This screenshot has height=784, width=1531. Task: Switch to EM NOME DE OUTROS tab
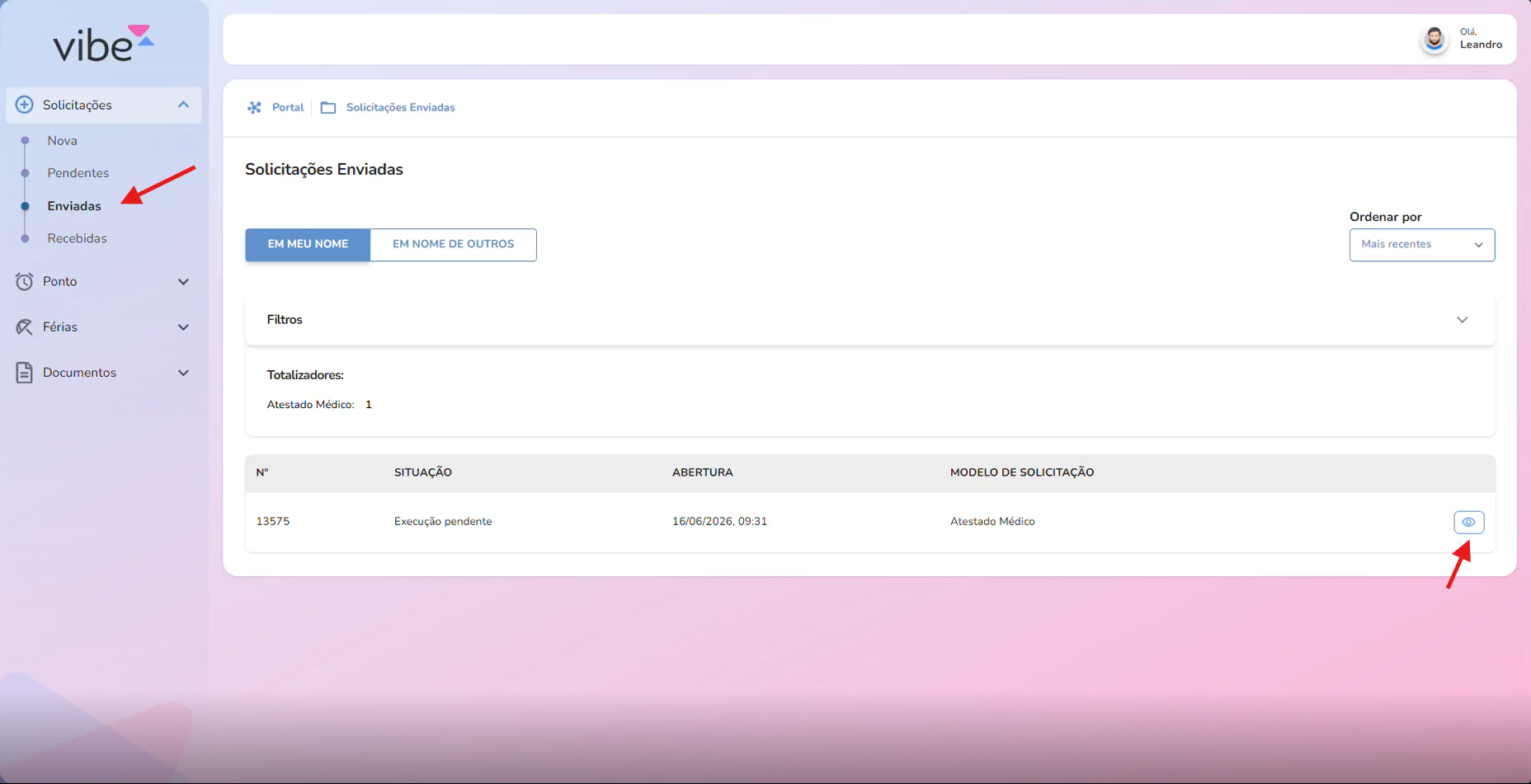tap(453, 245)
